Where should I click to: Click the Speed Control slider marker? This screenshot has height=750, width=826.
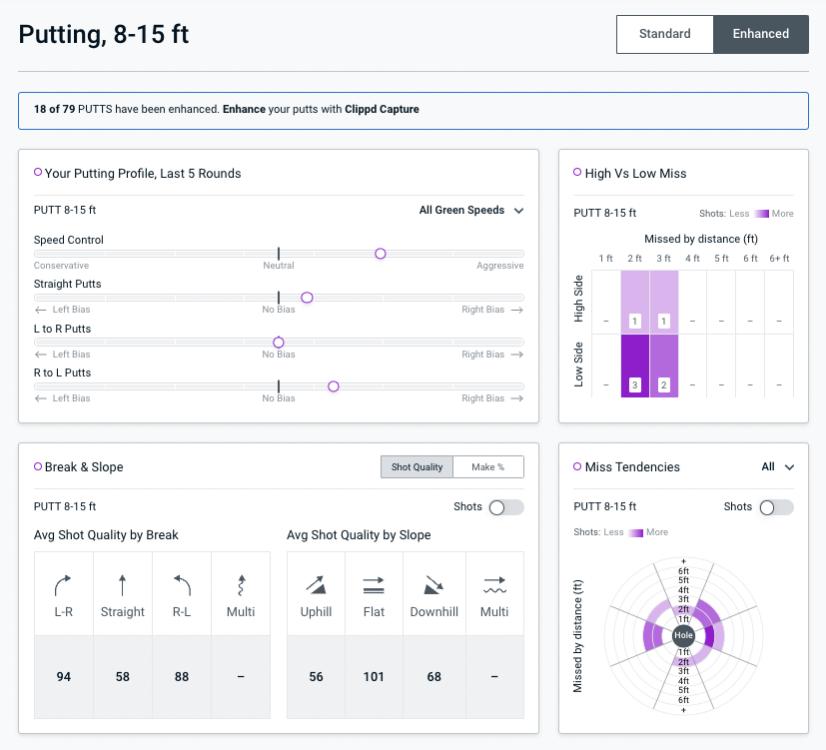[380, 254]
